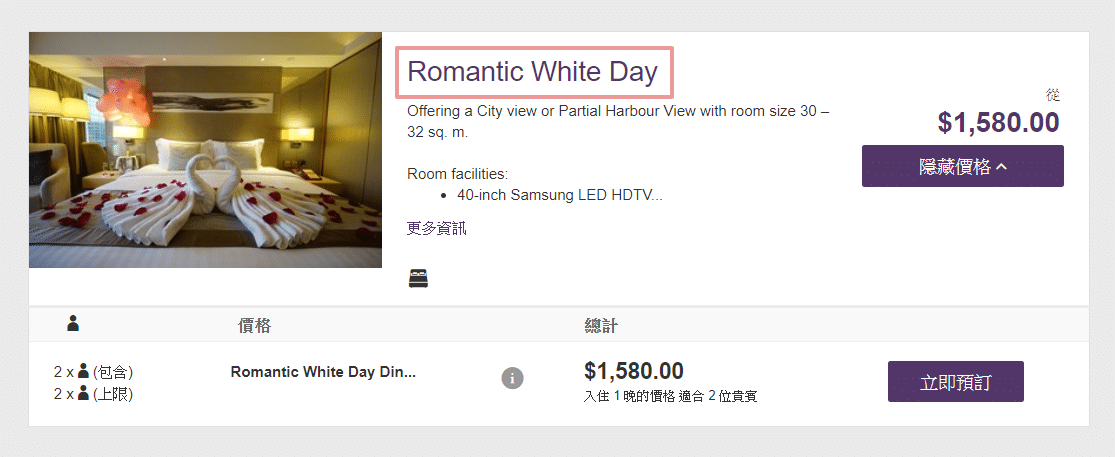Click the City view room description text
Image resolution: width=1115 pixels, height=457 pixels.
tap(618, 121)
